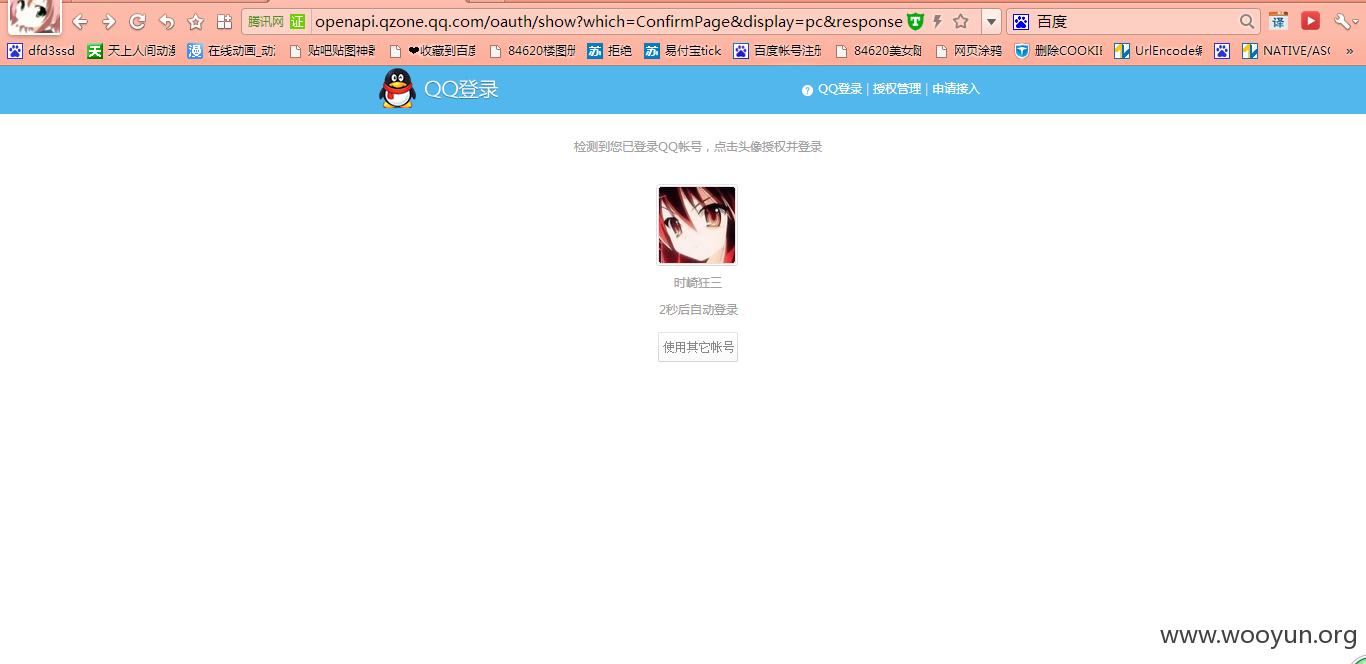This screenshot has width=1366, height=664.
Task: Click the help question mark icon
Action: 807,90
